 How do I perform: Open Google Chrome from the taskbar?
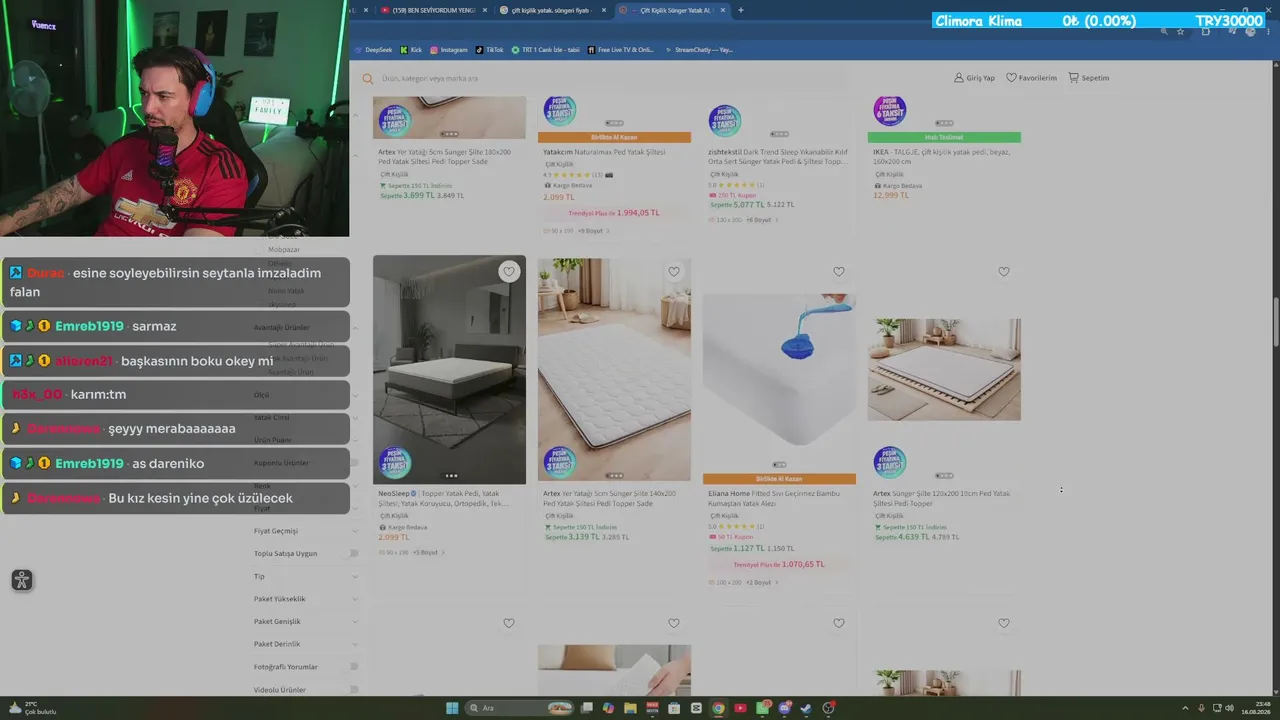[718, 708]
